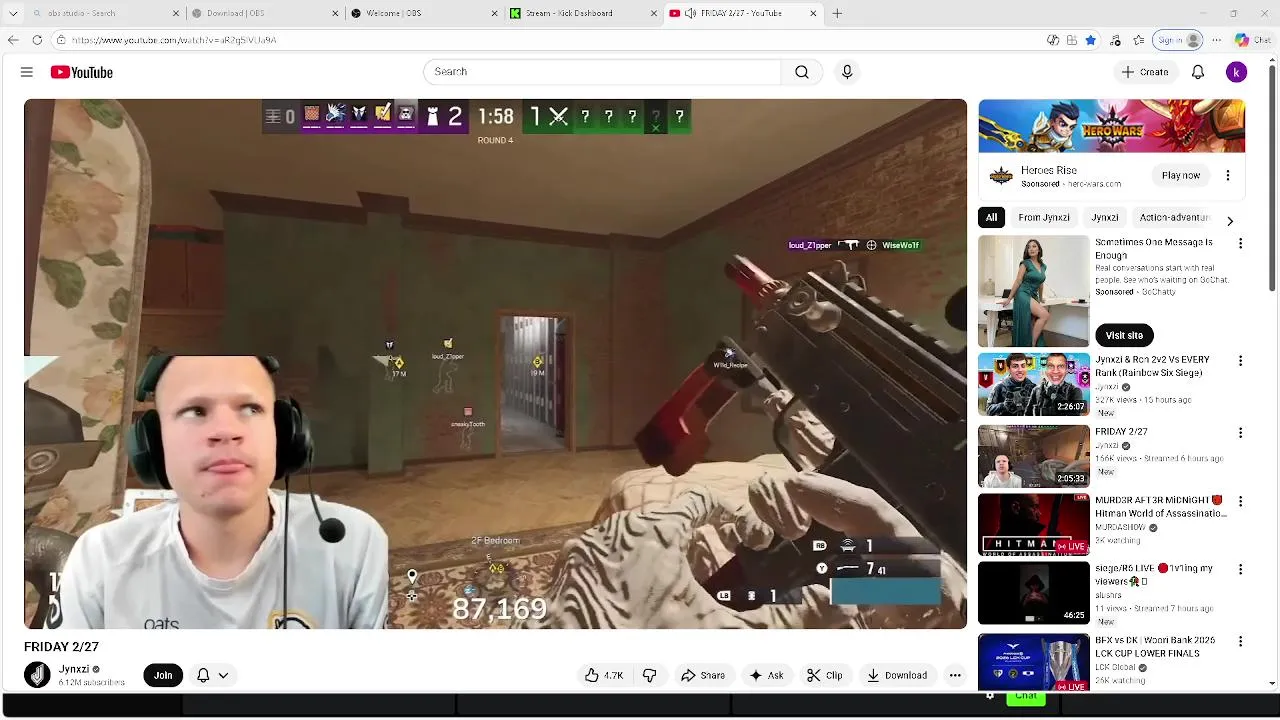
Task: Click the Download button
Action: pyautogui.click(x=897, y=675)
